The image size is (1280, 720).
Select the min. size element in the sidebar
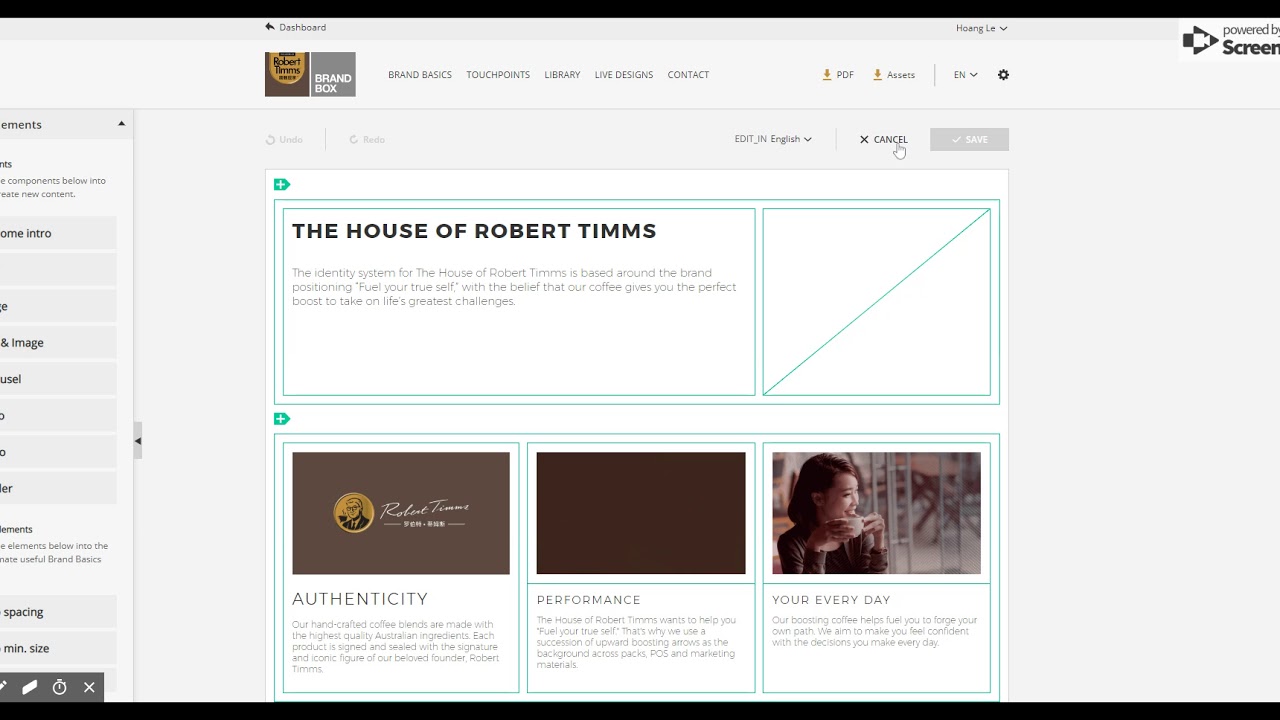[x=58, y=648]
